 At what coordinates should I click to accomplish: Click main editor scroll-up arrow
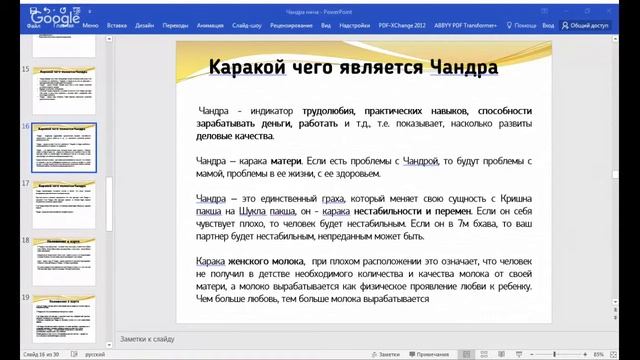[615, 39]
